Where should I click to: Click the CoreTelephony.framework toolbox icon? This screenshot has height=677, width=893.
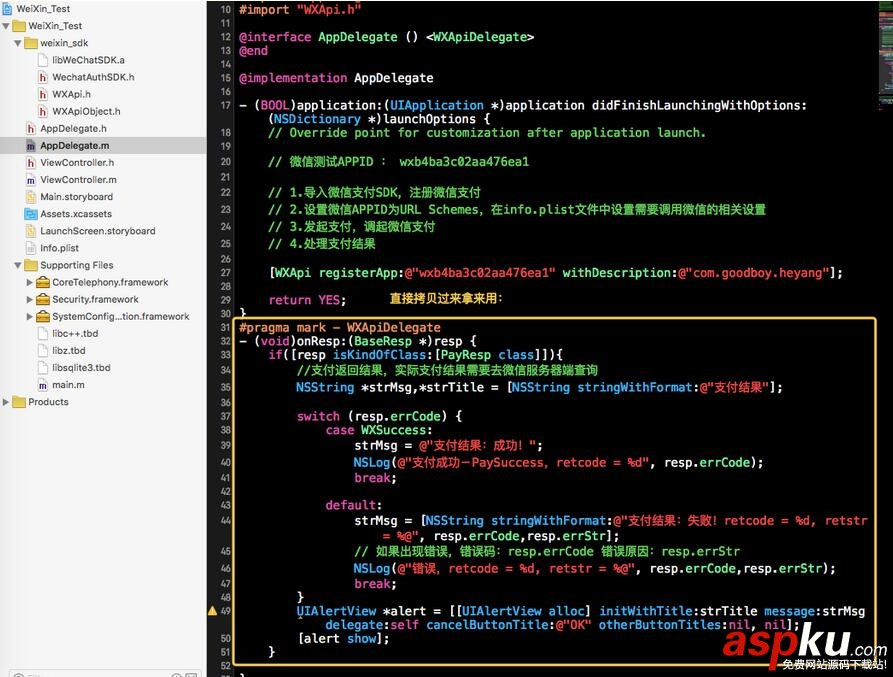[43, 282]
